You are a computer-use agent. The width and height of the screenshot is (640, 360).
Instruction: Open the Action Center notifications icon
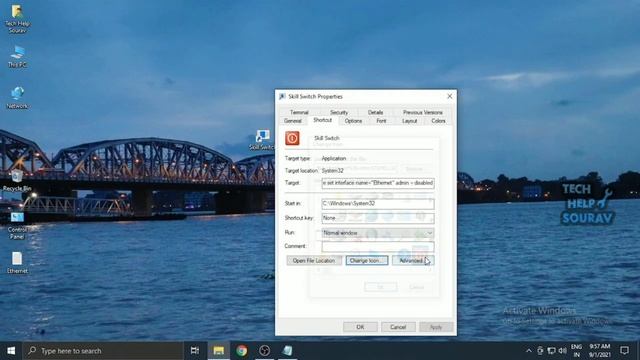[624, 351]
